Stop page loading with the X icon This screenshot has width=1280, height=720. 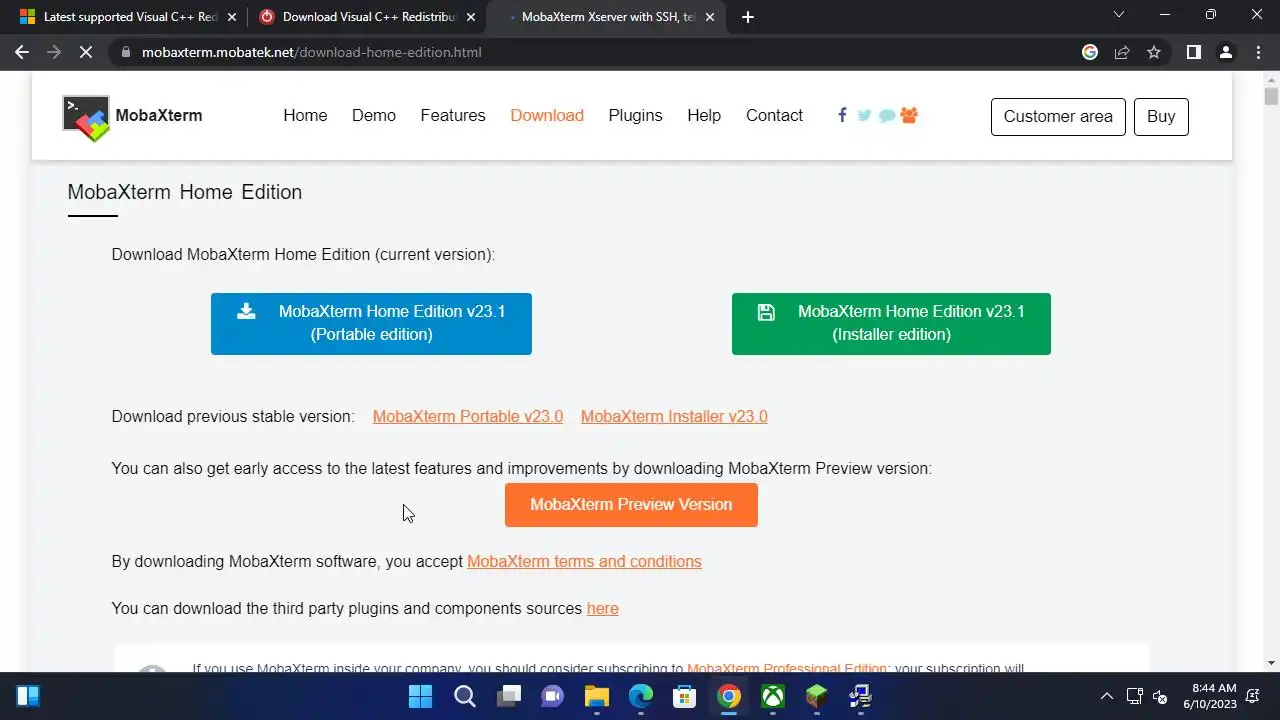pos(86,52)
